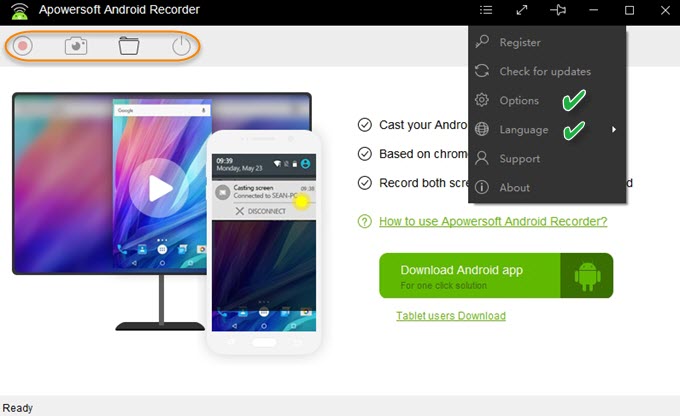This screenshot has width=680, height=416.
Task: Open How to use Apowersoft Android Recorder link
Action: [x=493, y=221]
